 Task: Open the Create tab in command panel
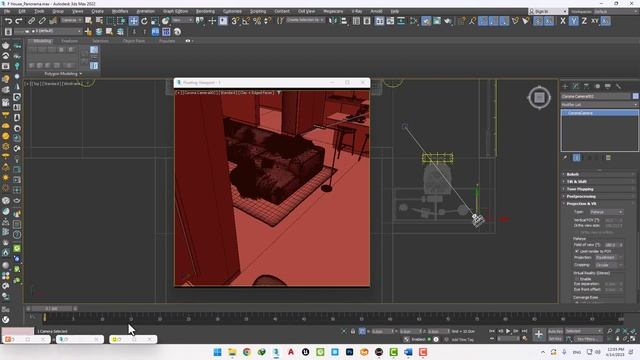coord(565,86)
